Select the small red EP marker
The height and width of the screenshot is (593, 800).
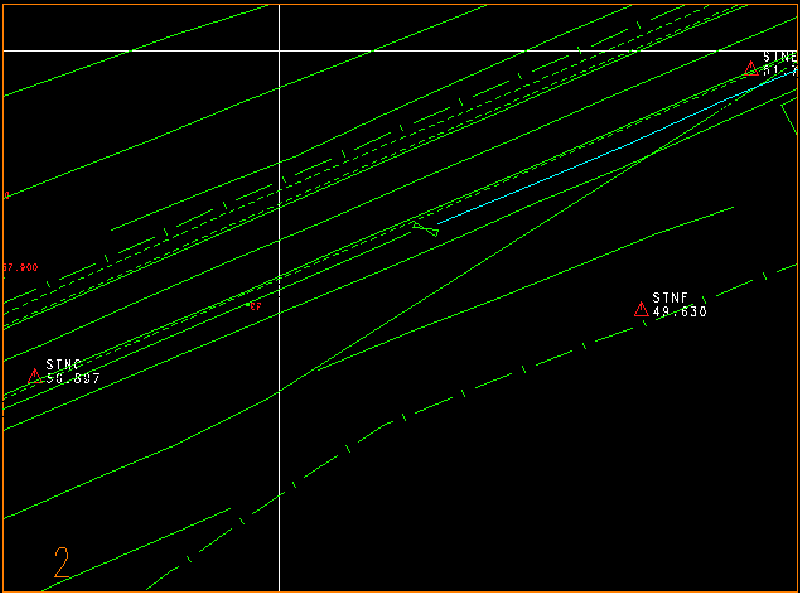(x=255, y=306)
